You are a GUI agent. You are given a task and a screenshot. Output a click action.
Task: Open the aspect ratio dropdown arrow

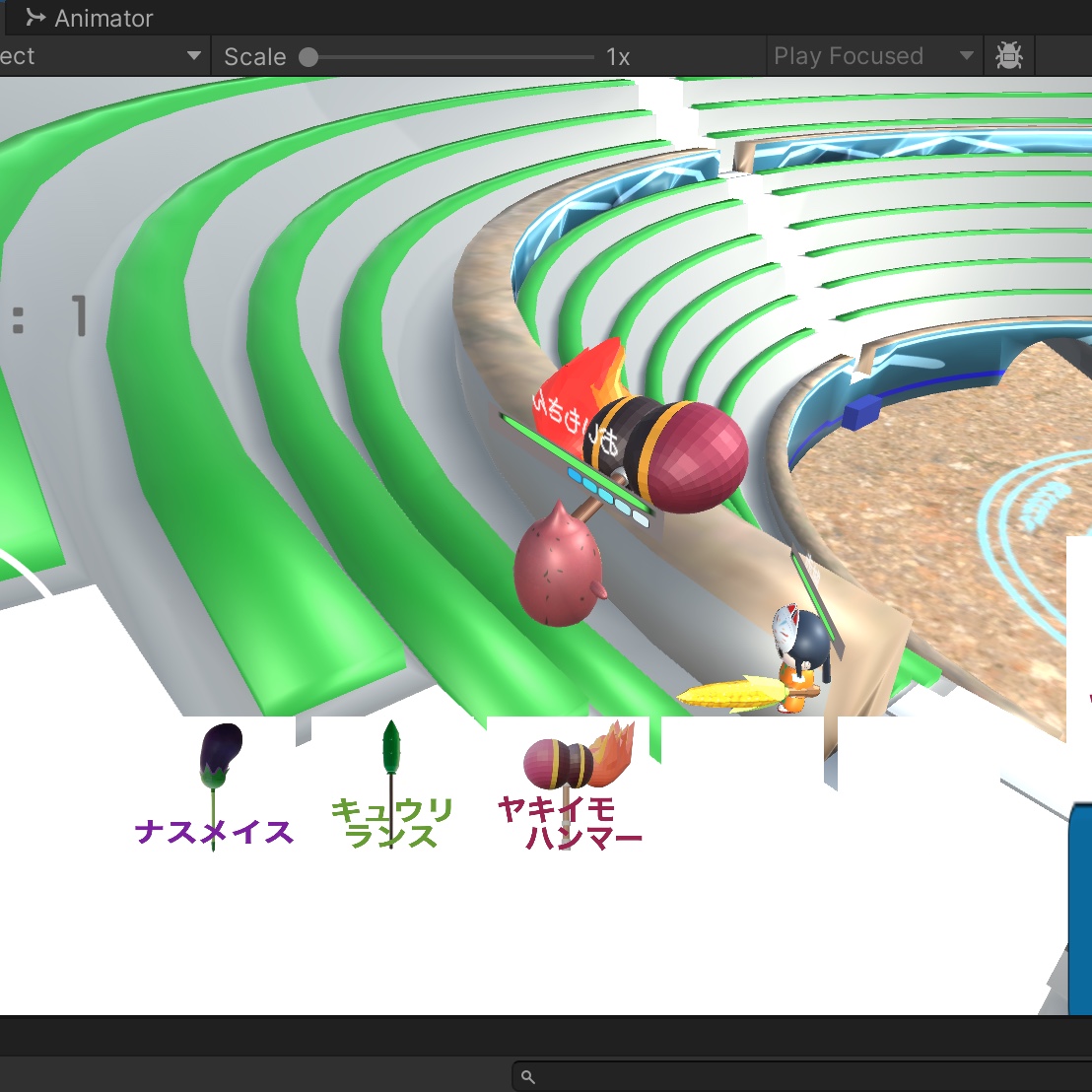click(x=194, y=56)
